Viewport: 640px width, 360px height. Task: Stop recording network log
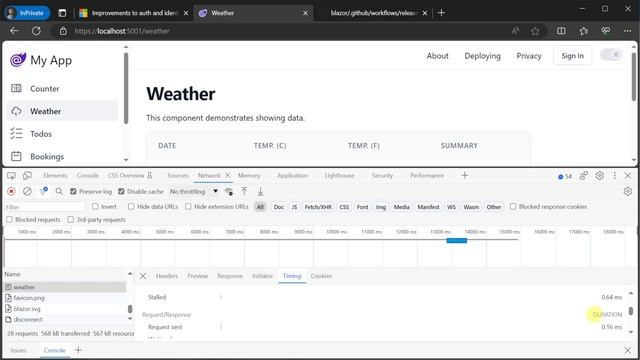coord(11,191)
